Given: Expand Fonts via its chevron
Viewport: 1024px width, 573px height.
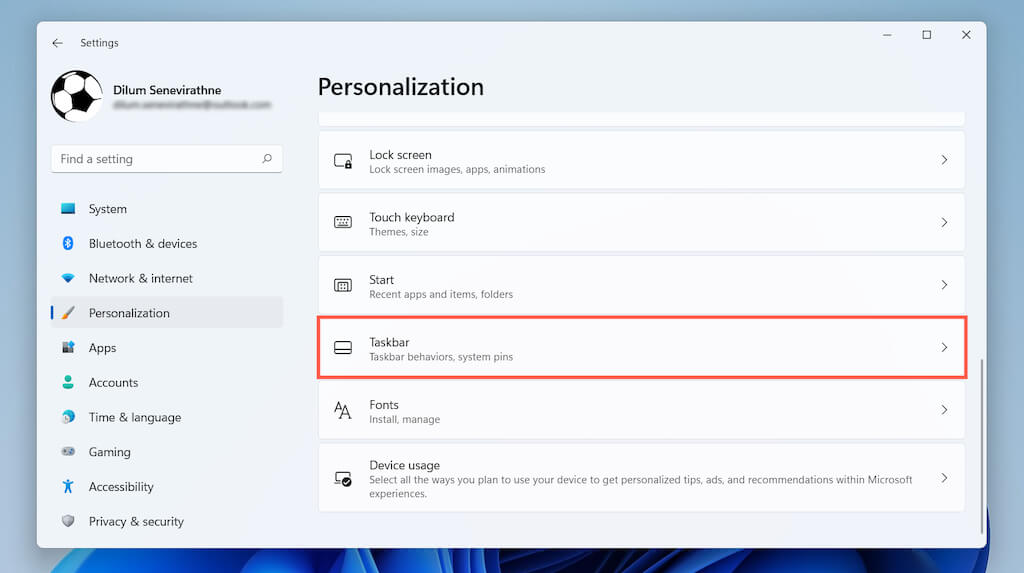Looking at the screenshot, I should 944,410.
